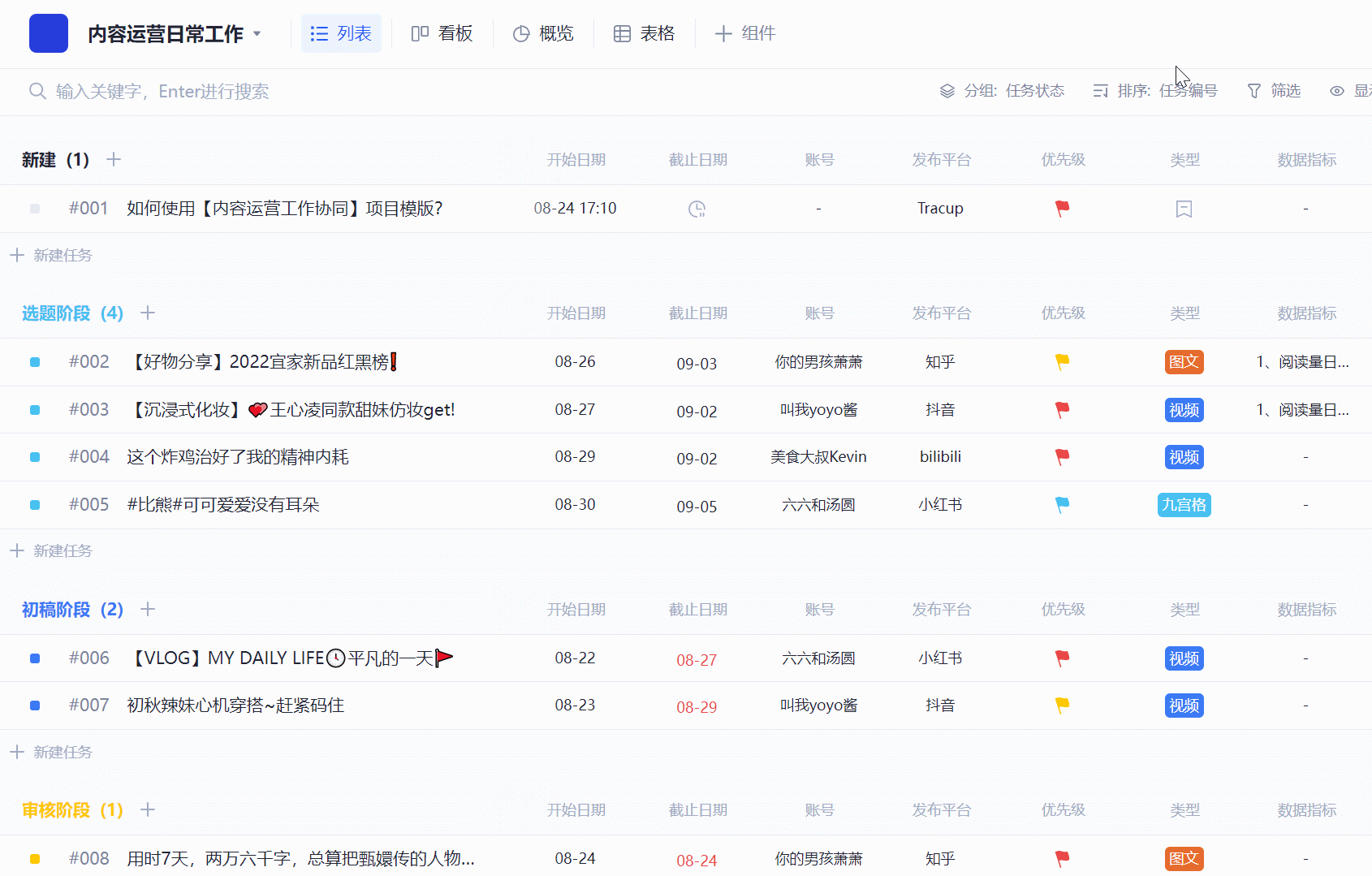Open the 筛选 filter button
The image size is (1372, 876).
point(1274,91)
